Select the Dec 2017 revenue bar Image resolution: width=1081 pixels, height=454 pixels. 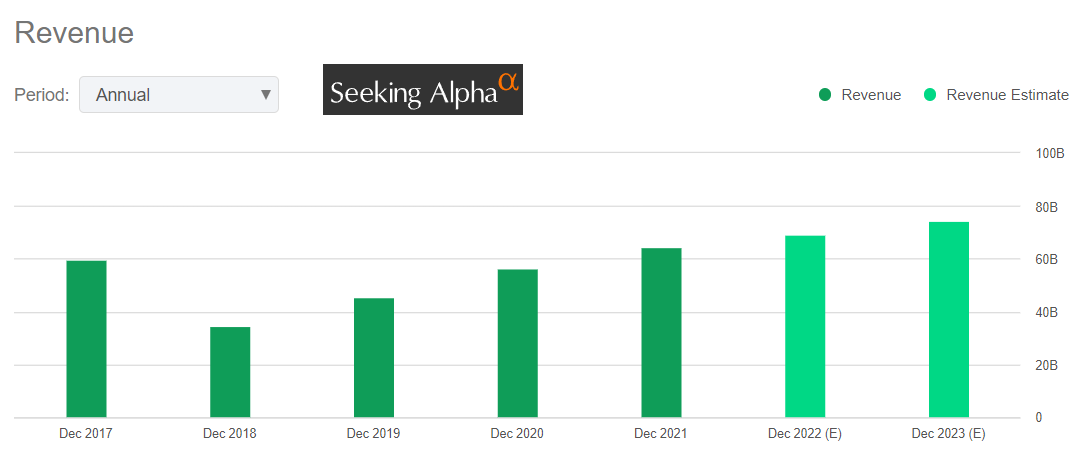[86, 339]
